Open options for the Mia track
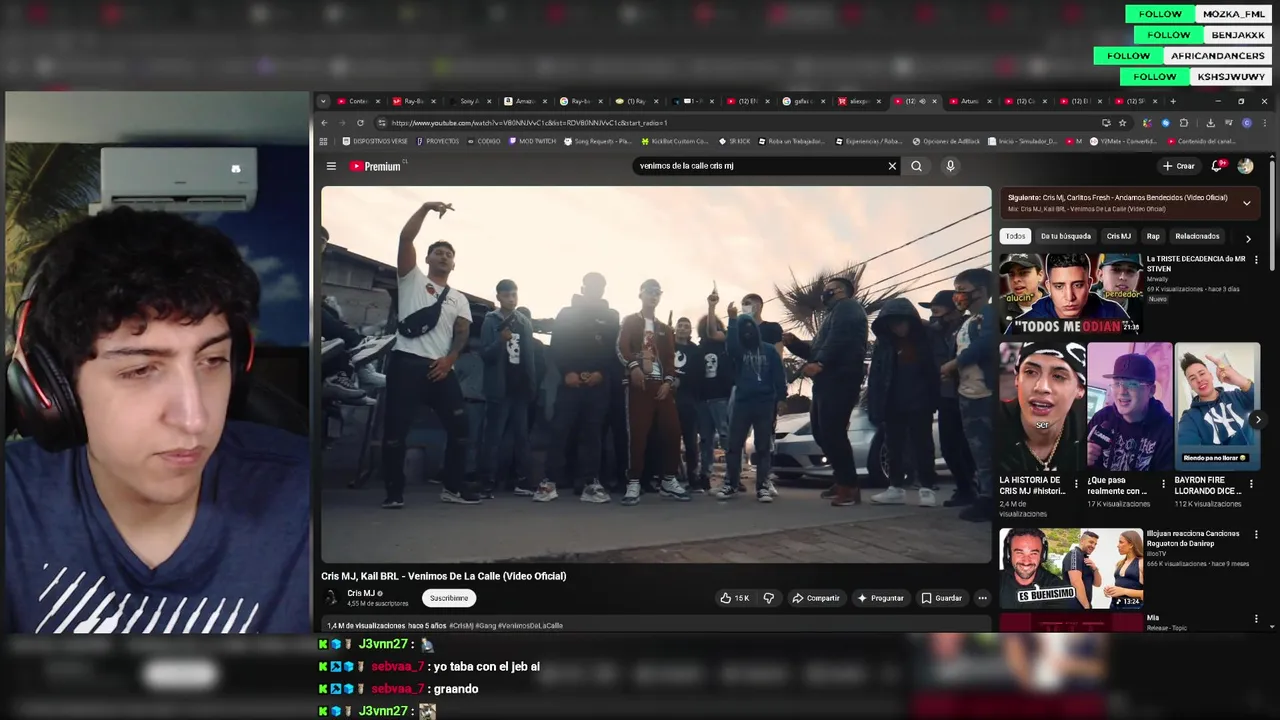Screen dimensions: 1280x720 tap(1256, 619)
